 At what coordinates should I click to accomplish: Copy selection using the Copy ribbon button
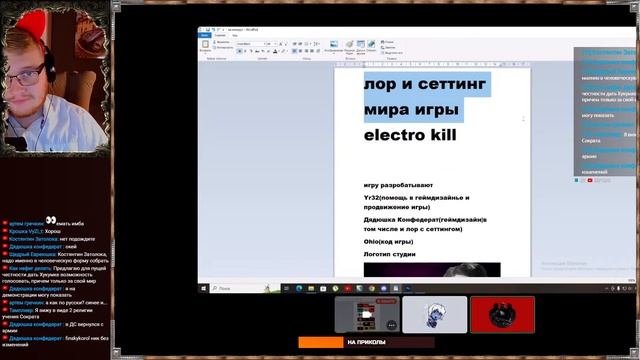pos(223,47)
